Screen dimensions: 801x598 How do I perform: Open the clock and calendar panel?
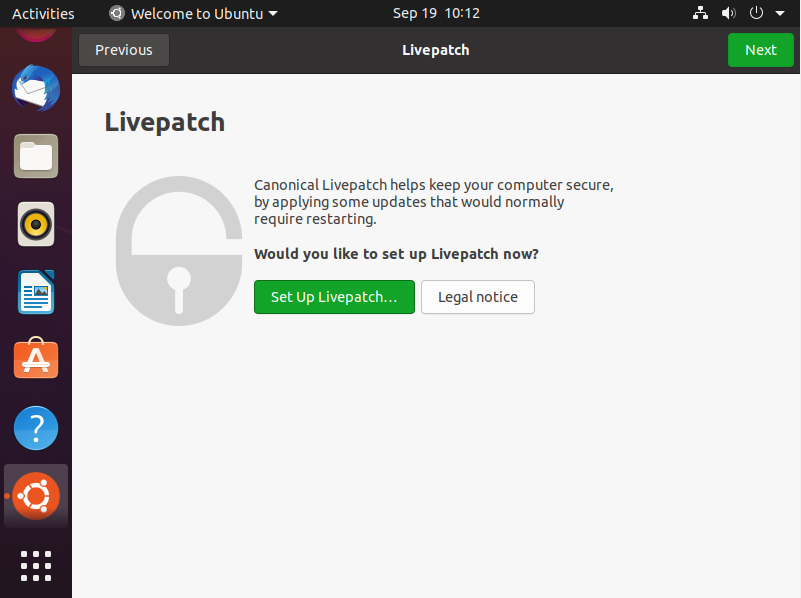pos(436,13)
